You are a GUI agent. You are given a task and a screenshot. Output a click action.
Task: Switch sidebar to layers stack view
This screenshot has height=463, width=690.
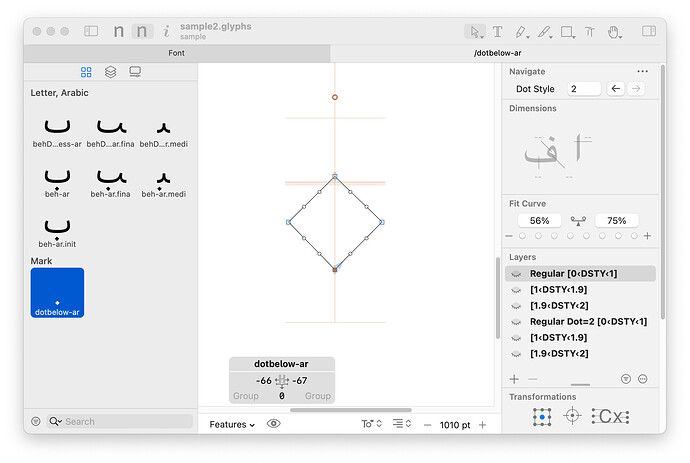point(110,72)
